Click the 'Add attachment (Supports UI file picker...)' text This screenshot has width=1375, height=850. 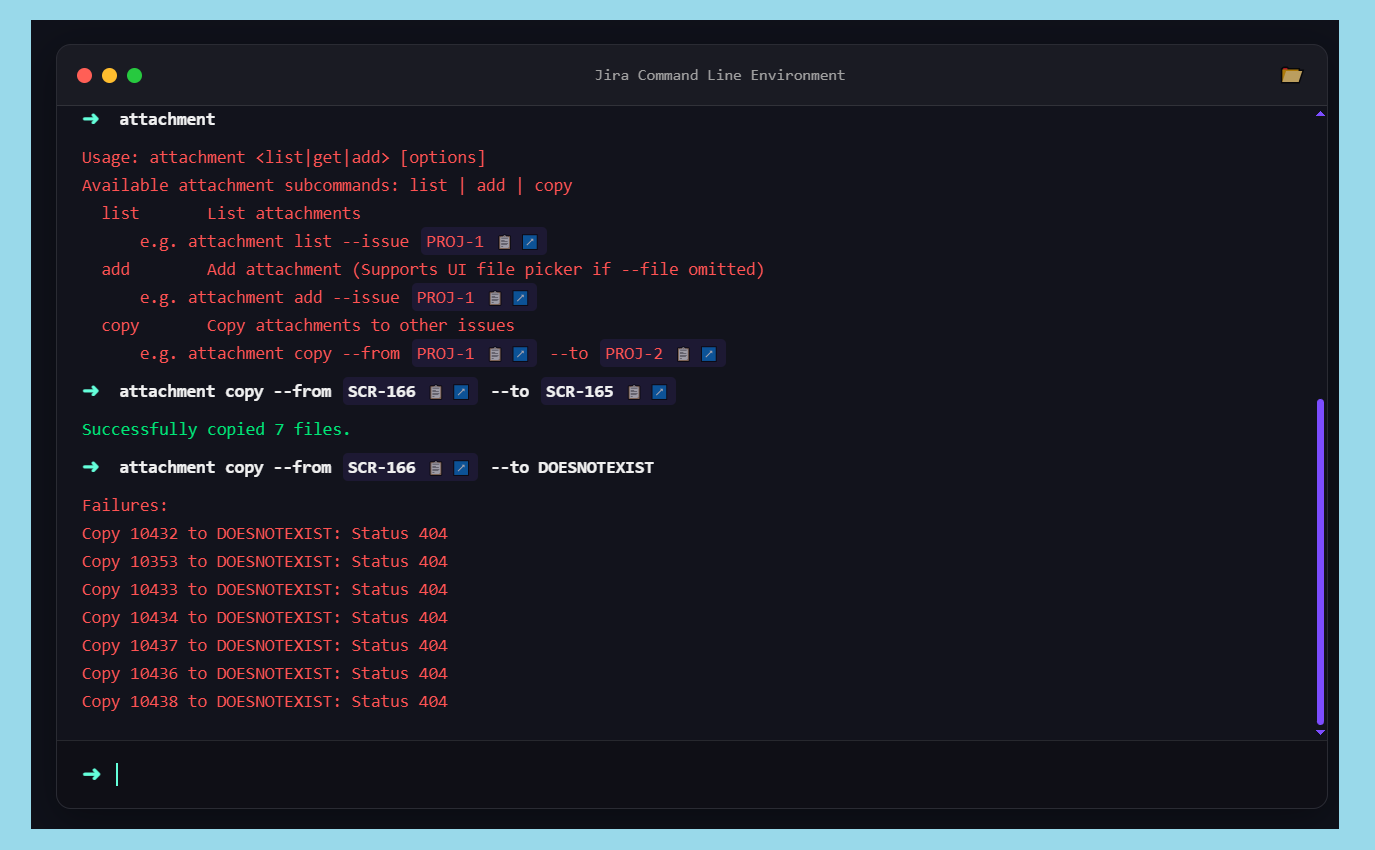click(486, 270)
